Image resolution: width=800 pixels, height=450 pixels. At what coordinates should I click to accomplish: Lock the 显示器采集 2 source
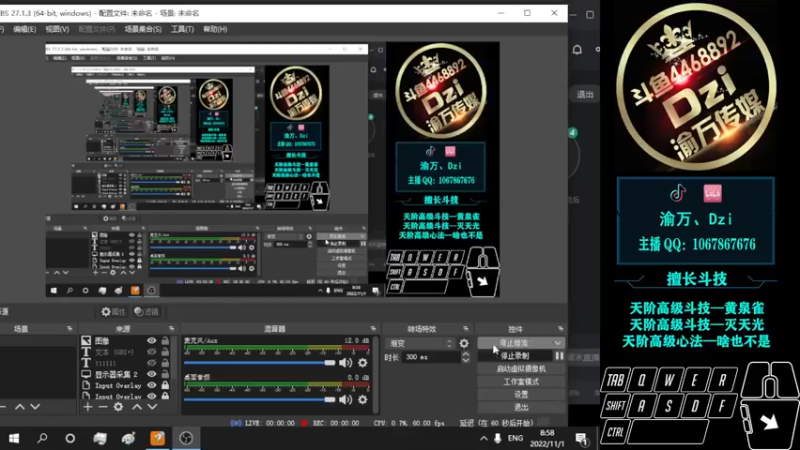[165, 374]
